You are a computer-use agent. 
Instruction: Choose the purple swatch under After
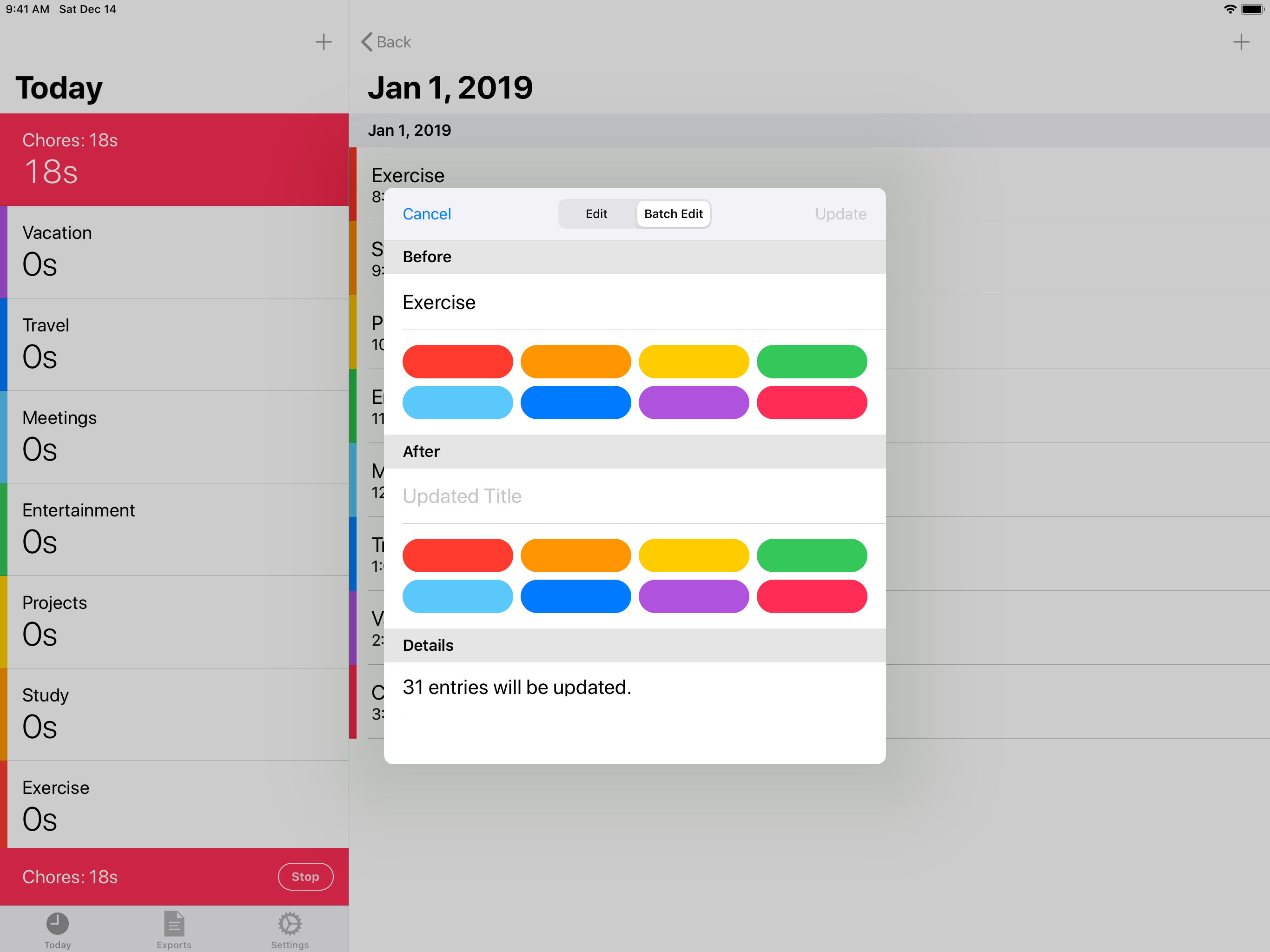[x=693, y=596]
